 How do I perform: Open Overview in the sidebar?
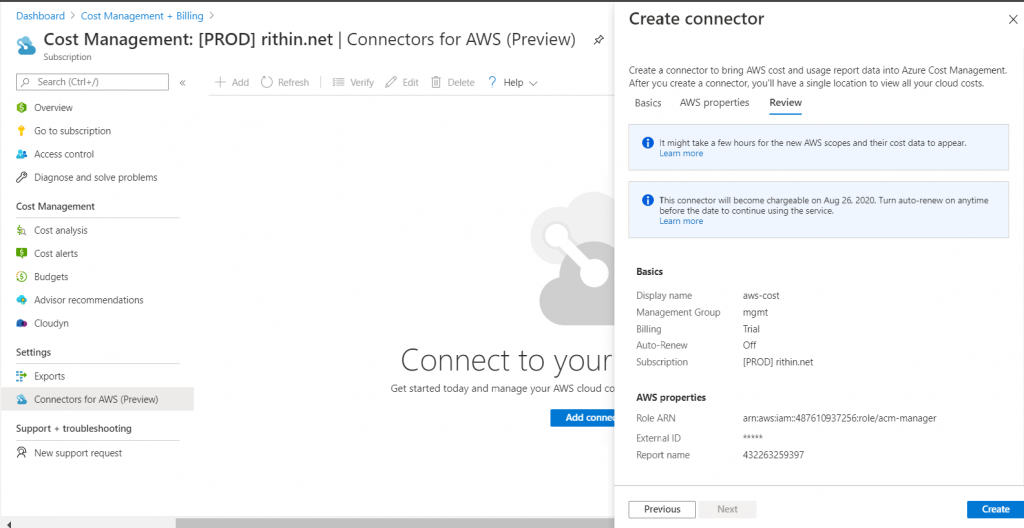click(53, 108)
